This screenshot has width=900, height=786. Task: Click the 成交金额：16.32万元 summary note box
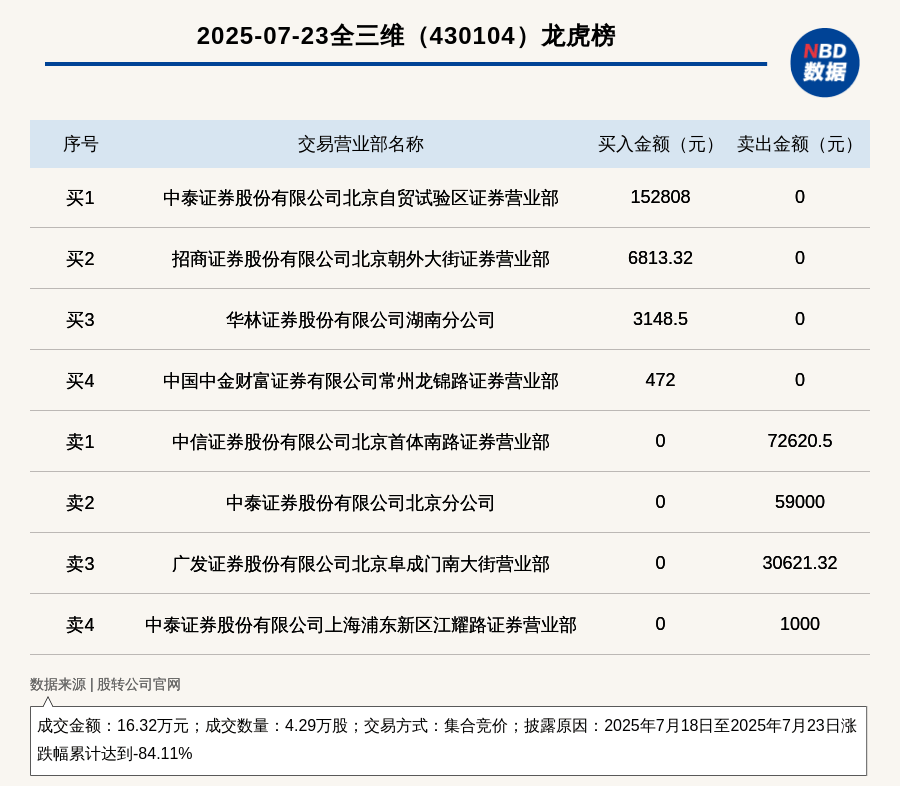tap(448, 741)
